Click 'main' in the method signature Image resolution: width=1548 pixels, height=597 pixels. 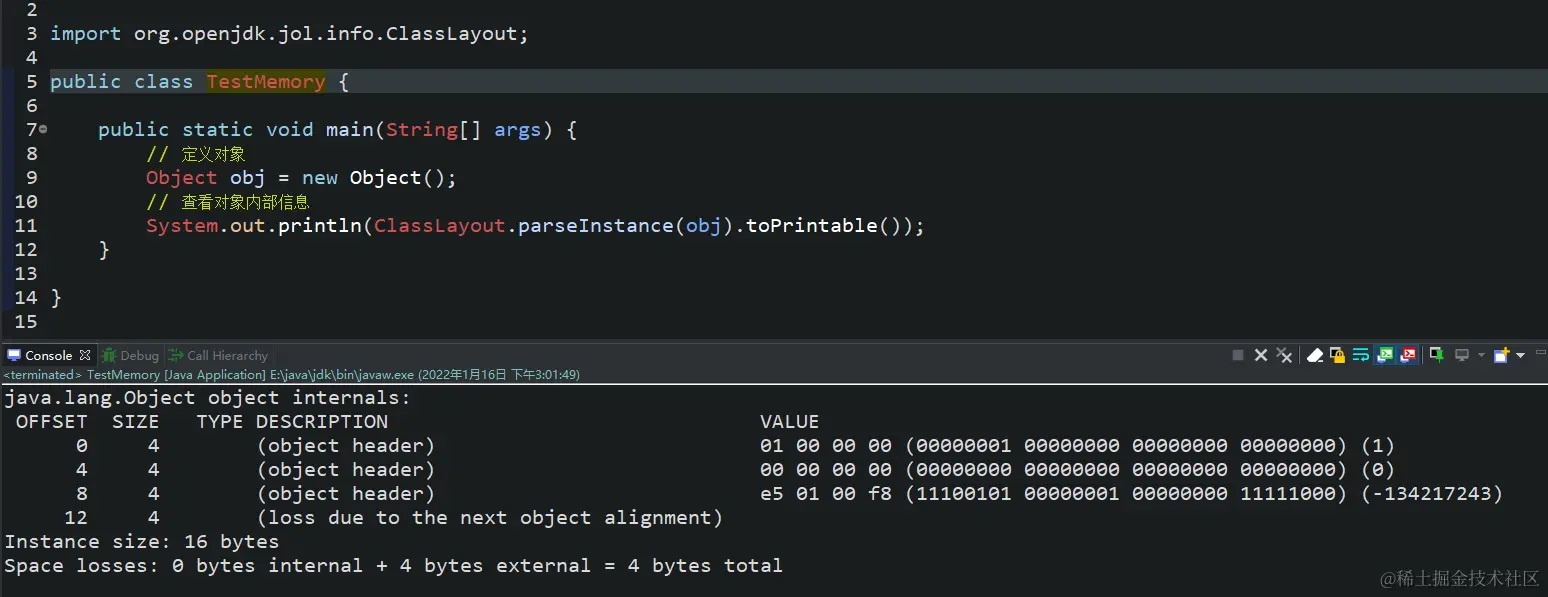click(x=349, y=130)
